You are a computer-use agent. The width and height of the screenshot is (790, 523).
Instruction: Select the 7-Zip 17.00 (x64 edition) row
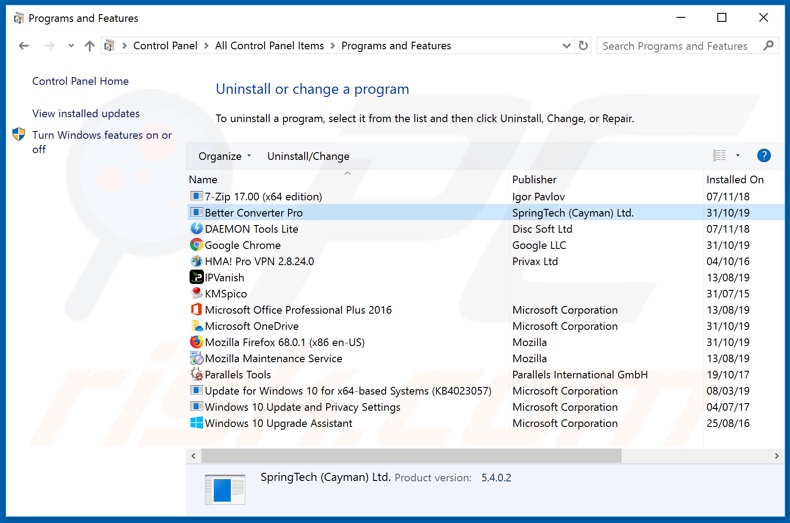click(485, 197)
